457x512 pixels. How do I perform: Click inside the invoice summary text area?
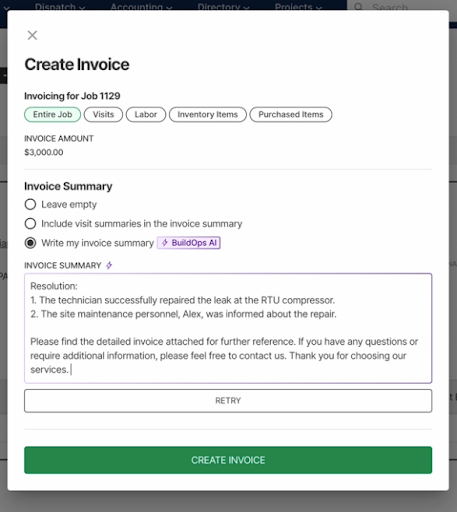pos(228,328)
